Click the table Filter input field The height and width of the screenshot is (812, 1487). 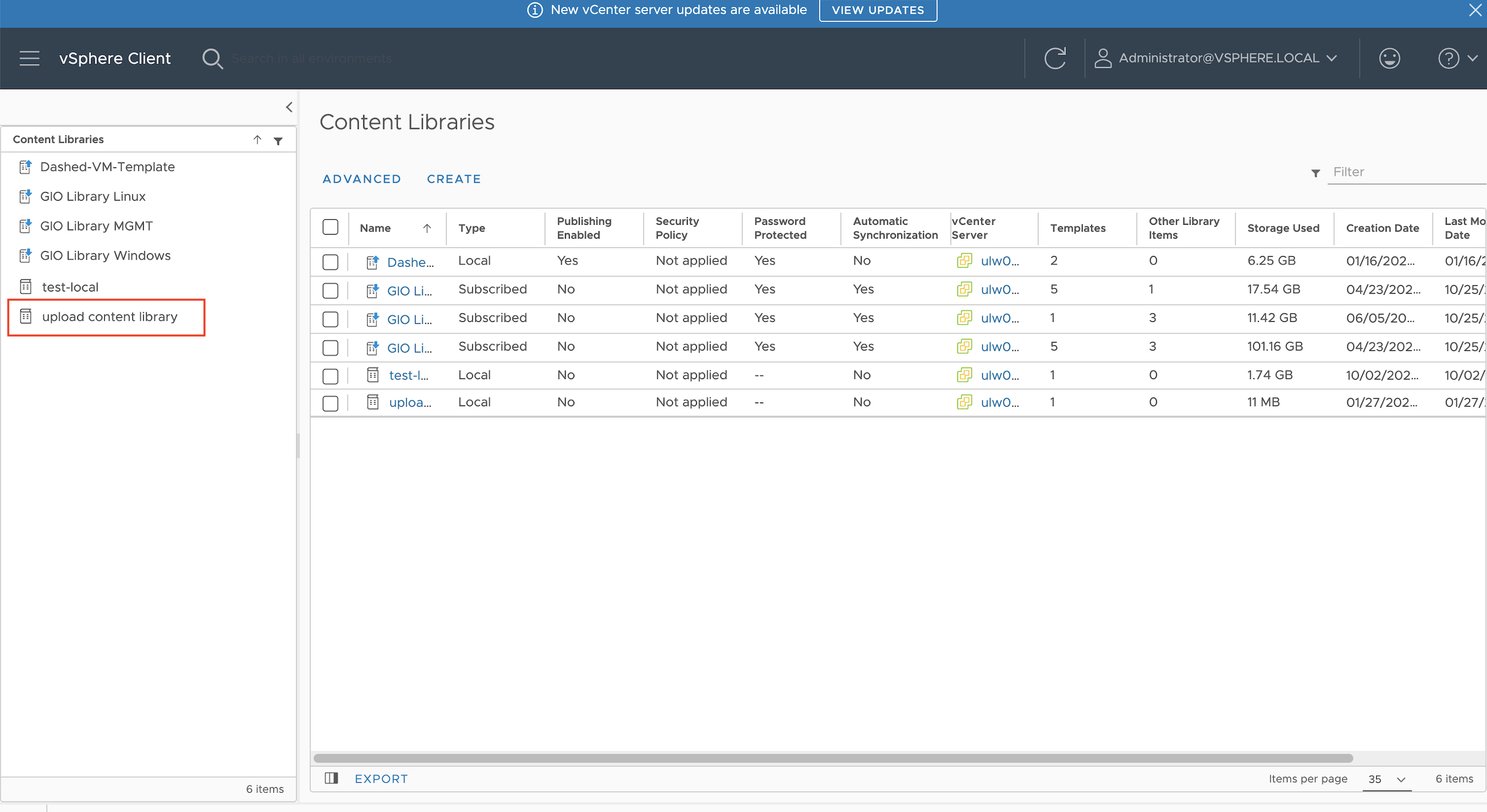click(x=1406, y=172)
